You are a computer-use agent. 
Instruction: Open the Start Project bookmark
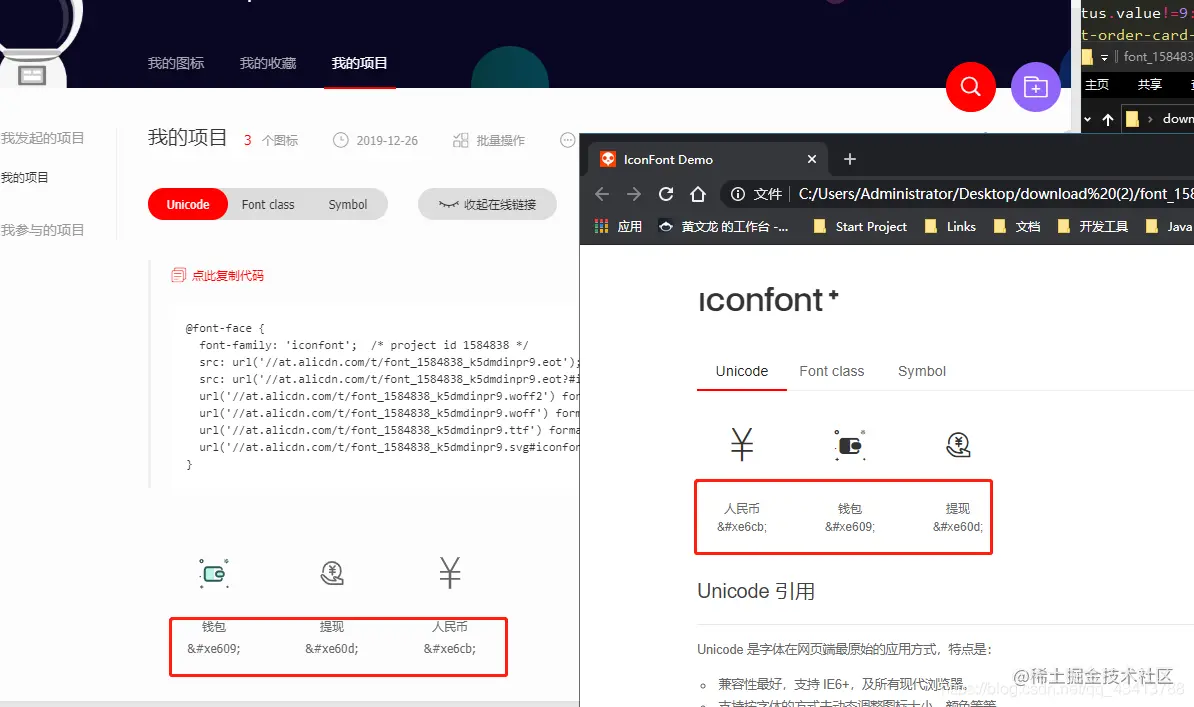click(x=860, y=226)
